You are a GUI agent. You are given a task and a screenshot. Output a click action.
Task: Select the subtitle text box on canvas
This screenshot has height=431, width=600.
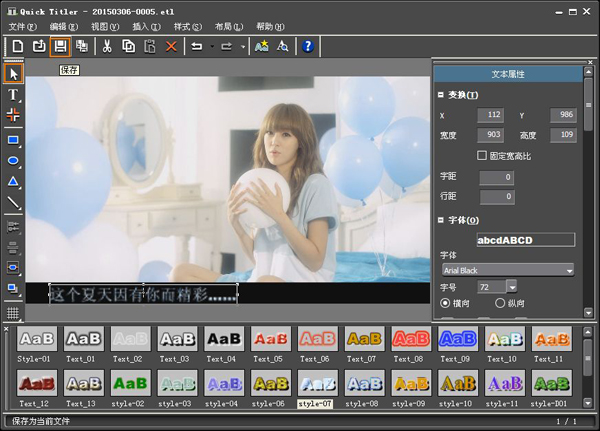(x=143, y=294)
